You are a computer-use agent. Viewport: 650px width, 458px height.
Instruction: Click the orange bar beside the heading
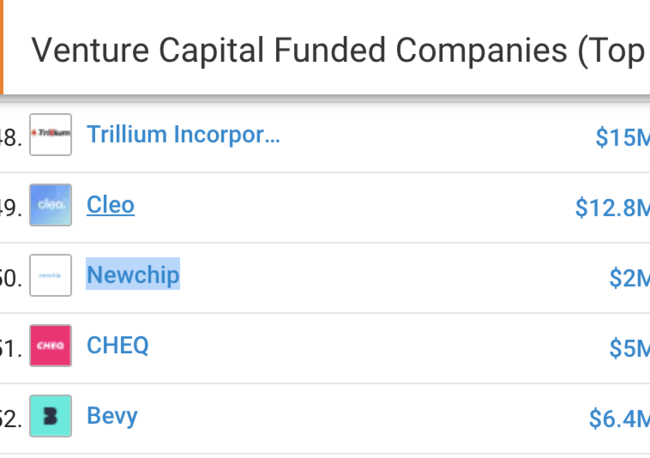[x=2, y=47]
